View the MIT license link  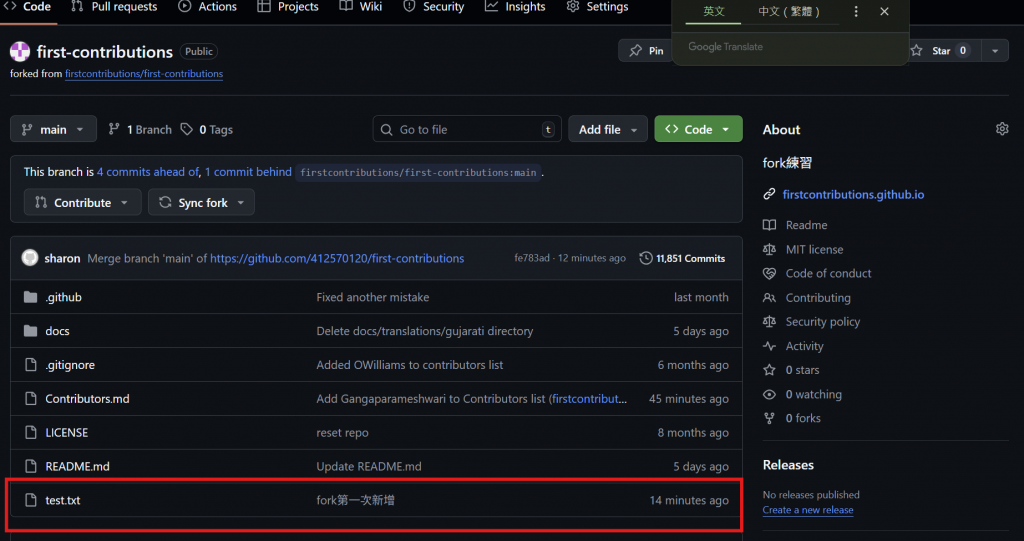click(x=814, y=250)
